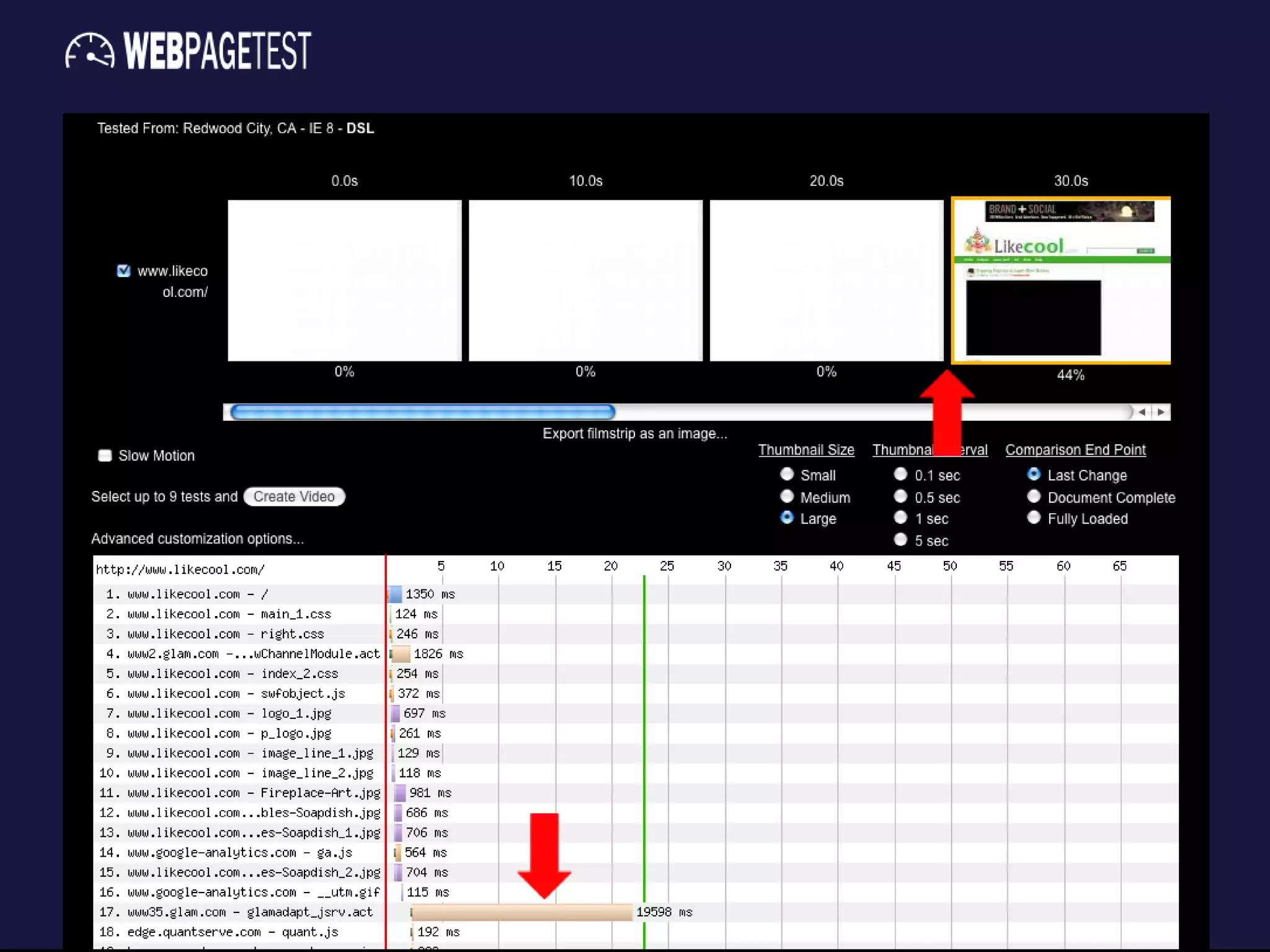Click the WebPageTest logo
This screenshot has width=1270, height=952.
point(188,51)
